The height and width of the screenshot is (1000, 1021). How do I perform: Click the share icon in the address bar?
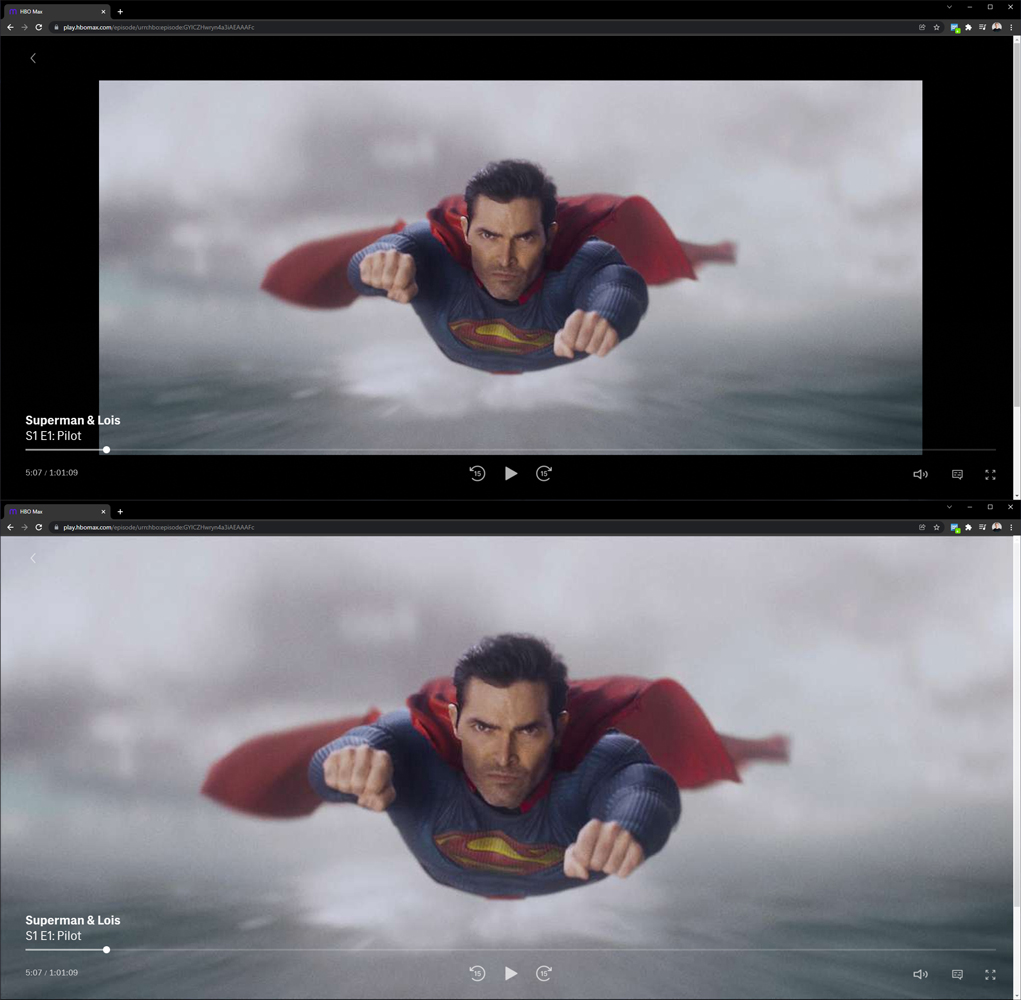click(x=921, y=27)
